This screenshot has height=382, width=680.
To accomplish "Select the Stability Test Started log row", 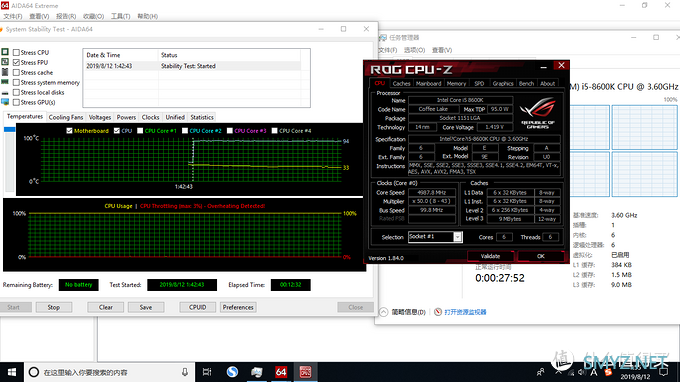I will point(193,66).
